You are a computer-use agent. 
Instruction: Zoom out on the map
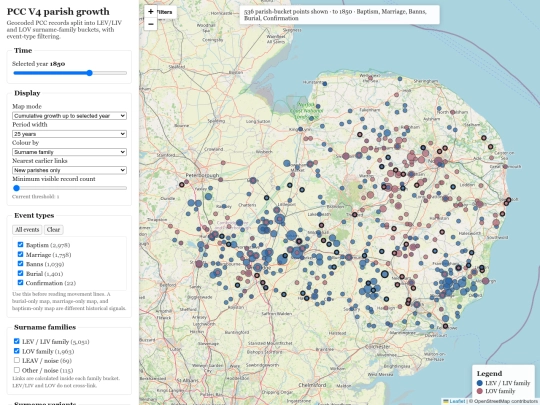pos(150,24)
